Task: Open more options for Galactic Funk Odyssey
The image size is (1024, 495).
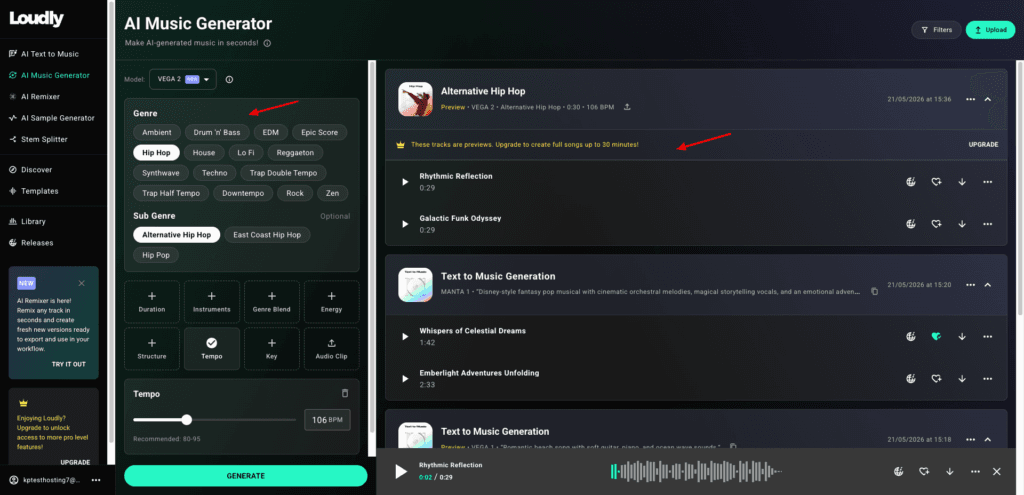Action: pos(987,224)
